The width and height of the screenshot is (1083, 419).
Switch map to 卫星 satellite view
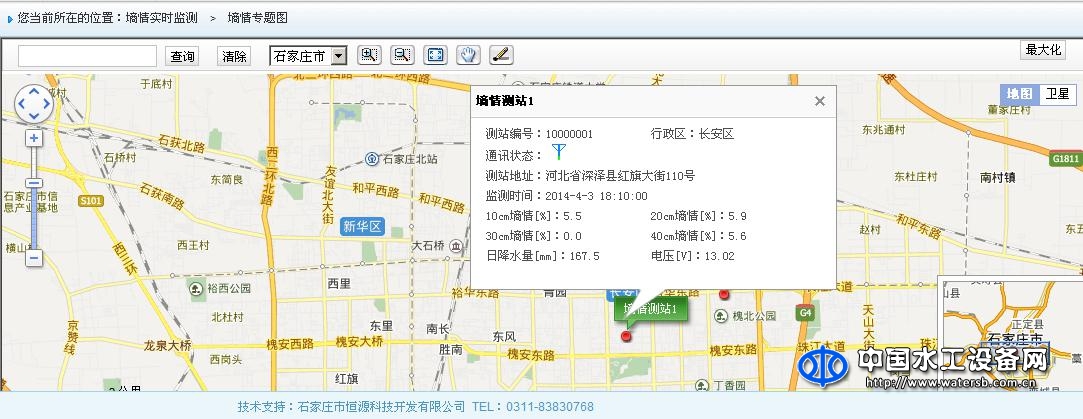tap(1058, 93)
